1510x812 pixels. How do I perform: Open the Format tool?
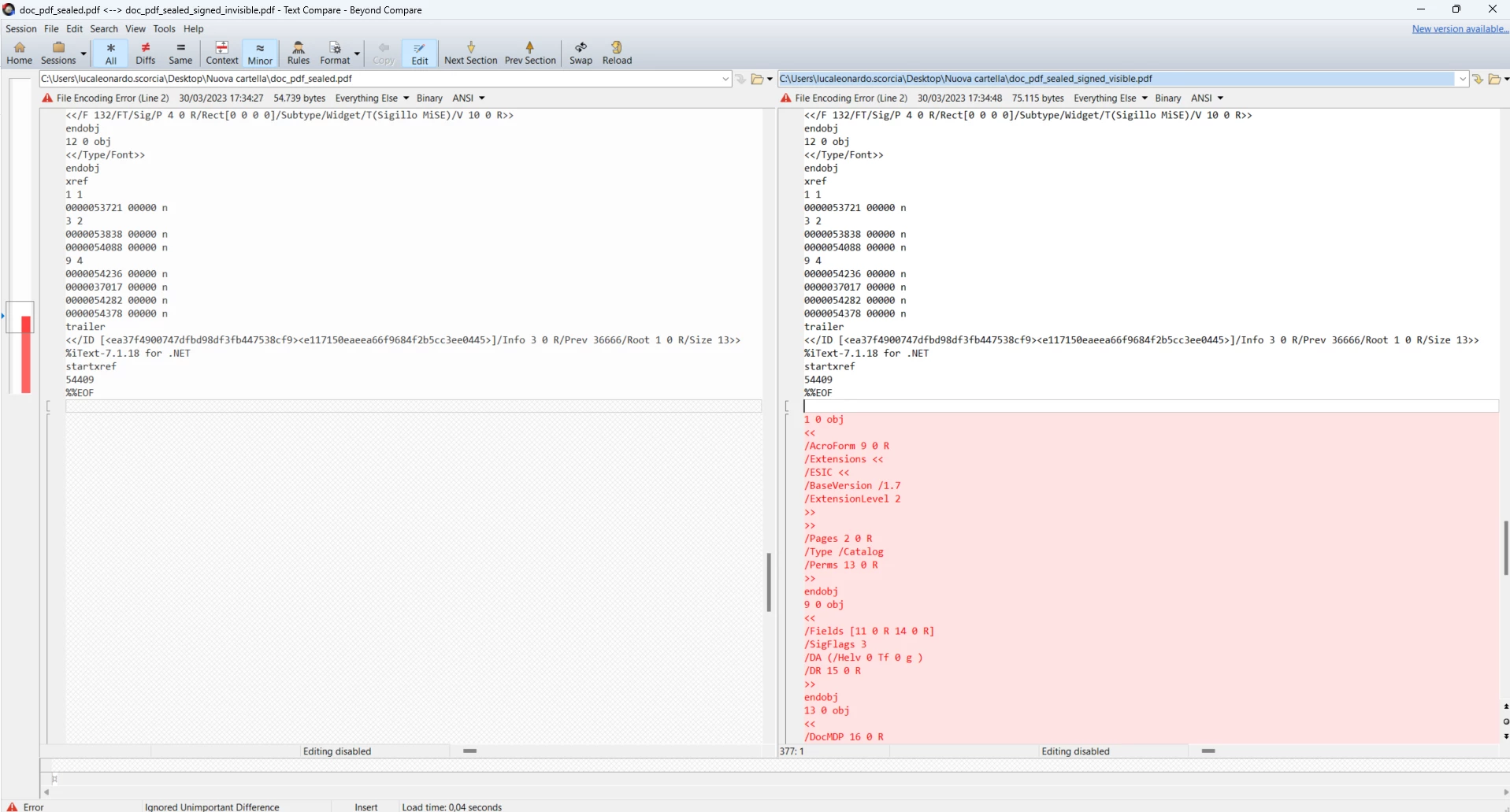coord(335,53)
